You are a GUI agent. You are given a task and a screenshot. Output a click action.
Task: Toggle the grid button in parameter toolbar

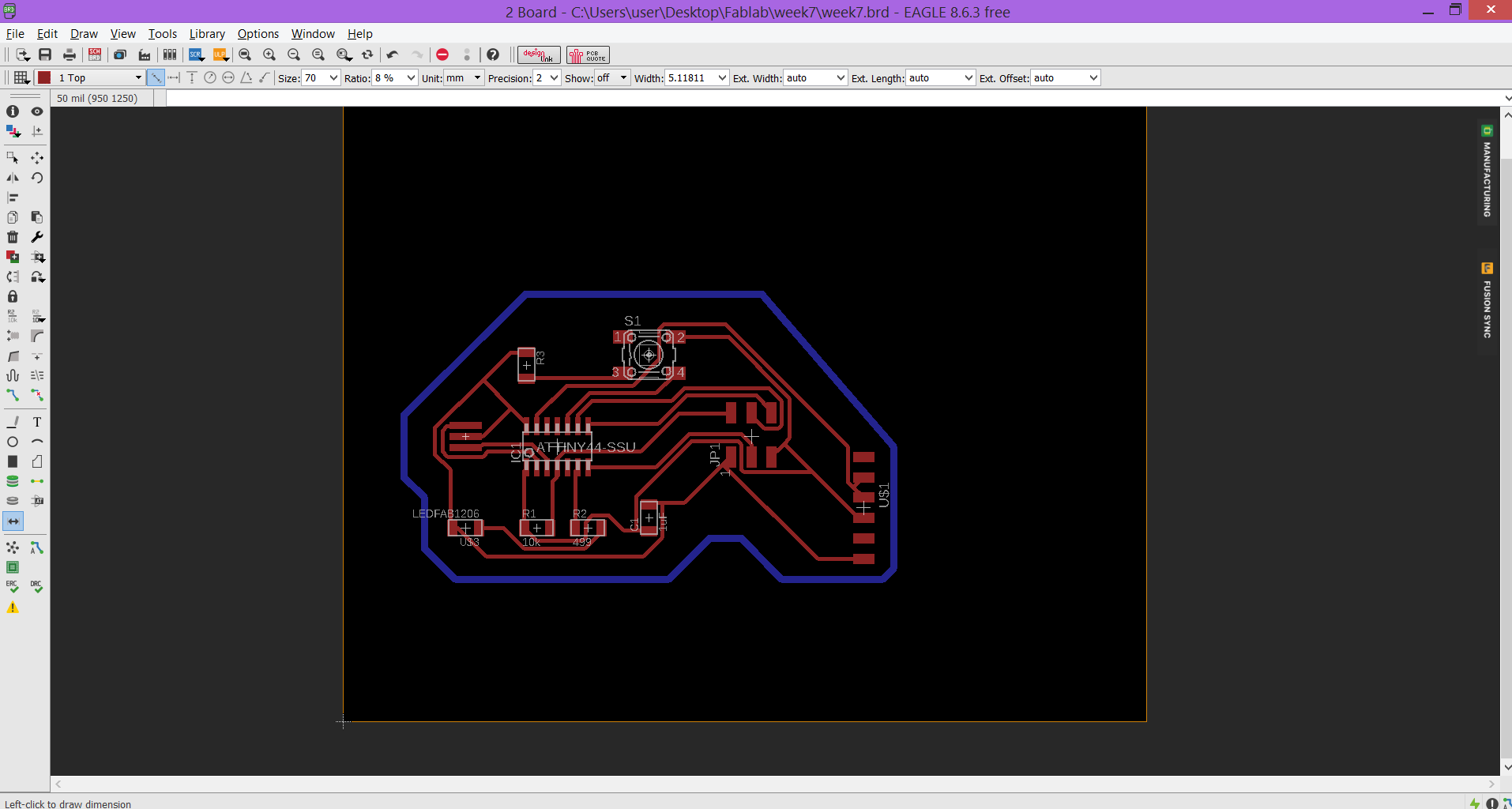pos(21,77)
